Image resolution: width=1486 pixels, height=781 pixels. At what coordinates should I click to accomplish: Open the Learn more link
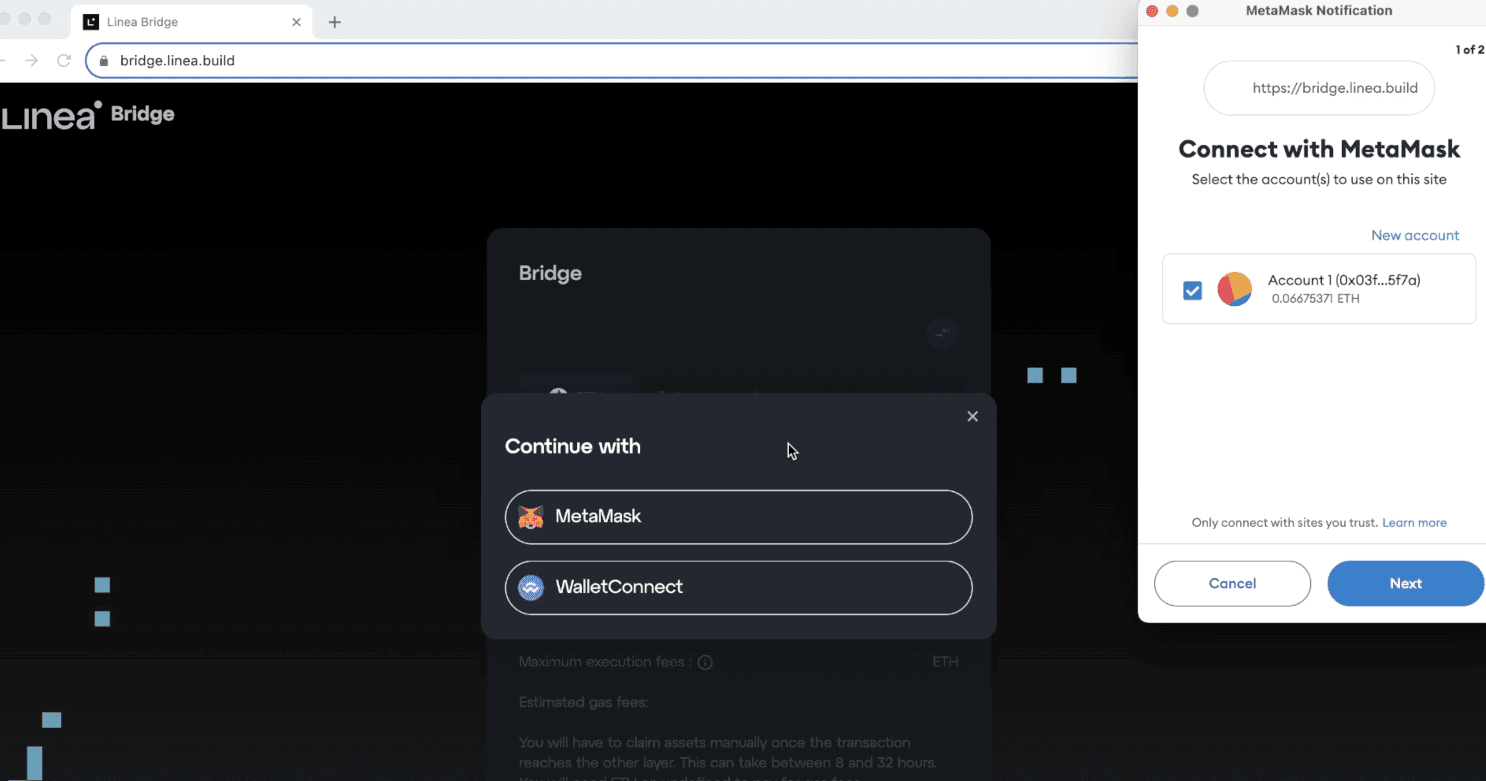click(1414, 523)
